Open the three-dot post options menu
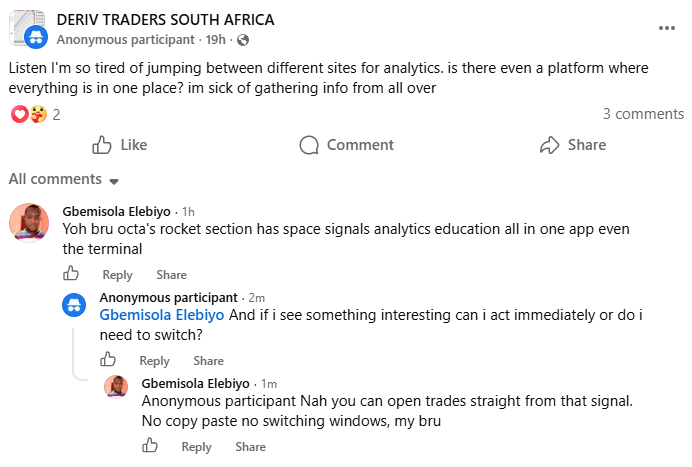The width and height of the screenshot is (692, 467). (x=666, y=28)
